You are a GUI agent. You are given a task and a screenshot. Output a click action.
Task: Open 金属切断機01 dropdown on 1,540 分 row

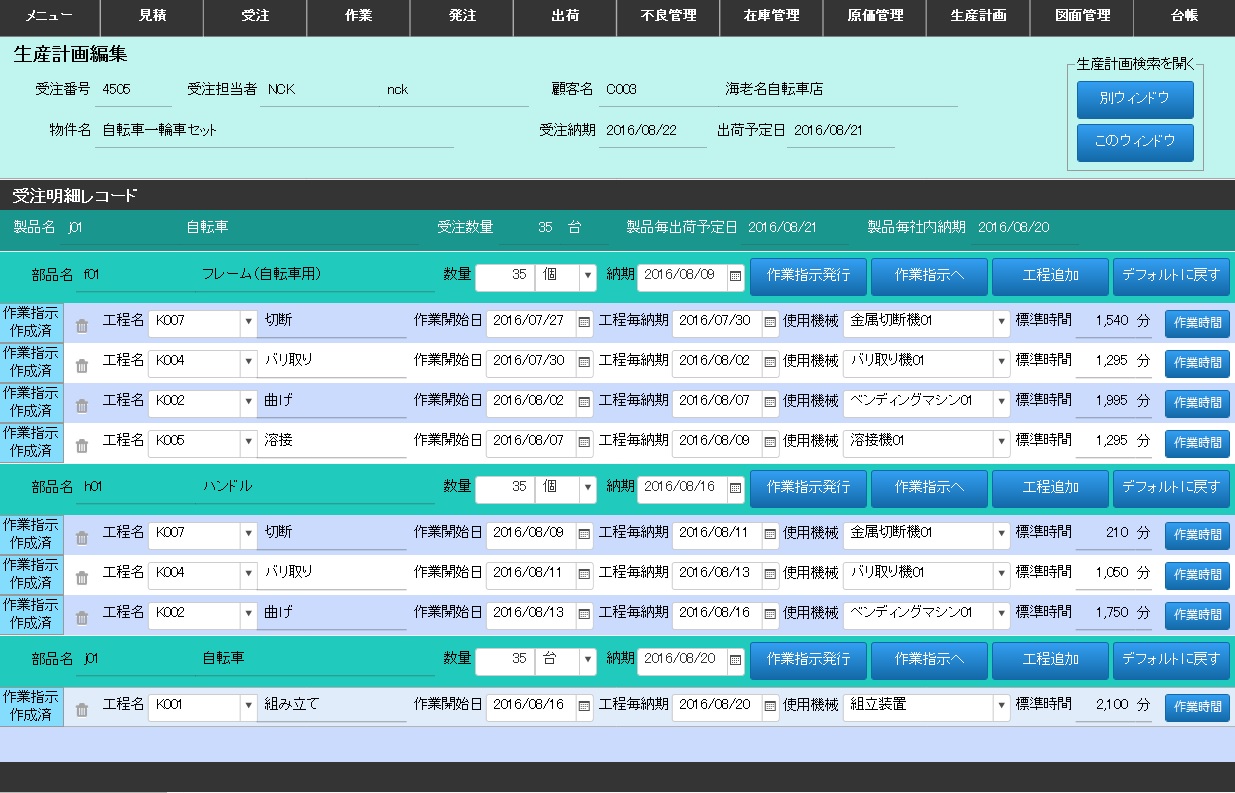[x=1002, y=322]
